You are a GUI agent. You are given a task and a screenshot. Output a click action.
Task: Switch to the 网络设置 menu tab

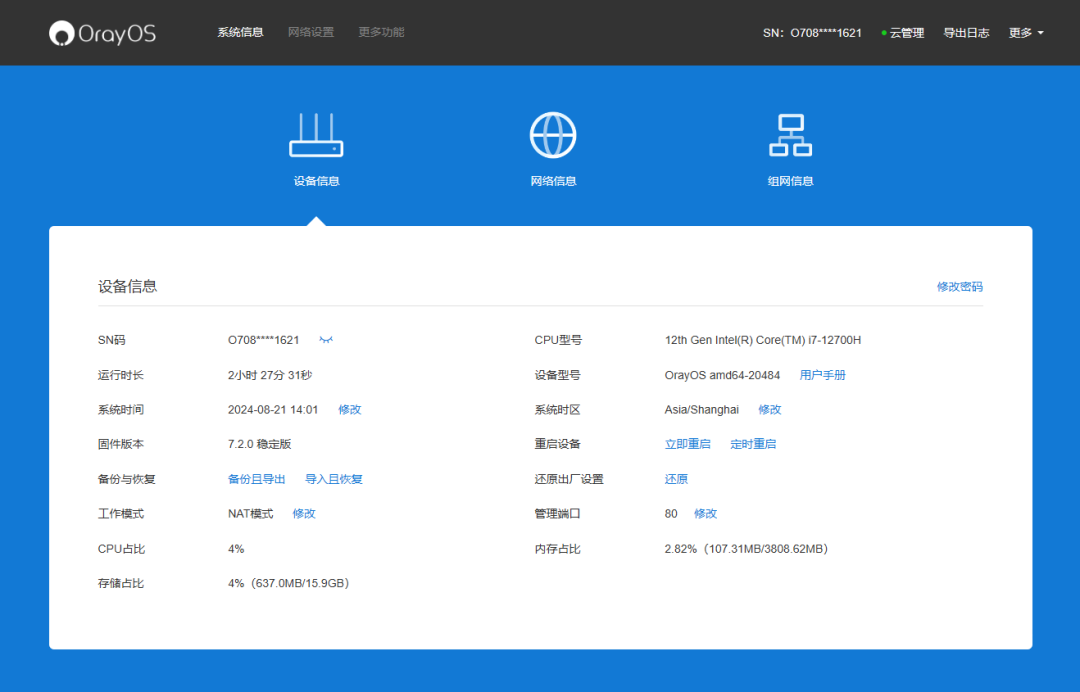point(310,31)
